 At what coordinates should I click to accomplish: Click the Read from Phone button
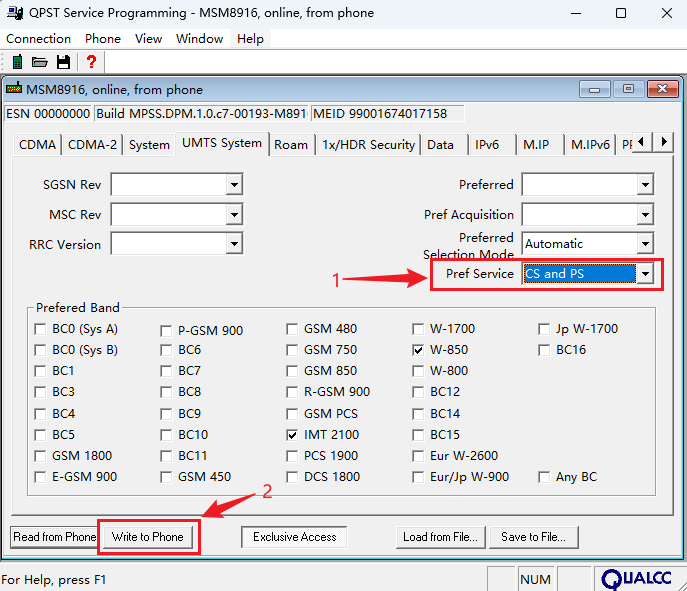pyautogui.click(x=54, y=537)
